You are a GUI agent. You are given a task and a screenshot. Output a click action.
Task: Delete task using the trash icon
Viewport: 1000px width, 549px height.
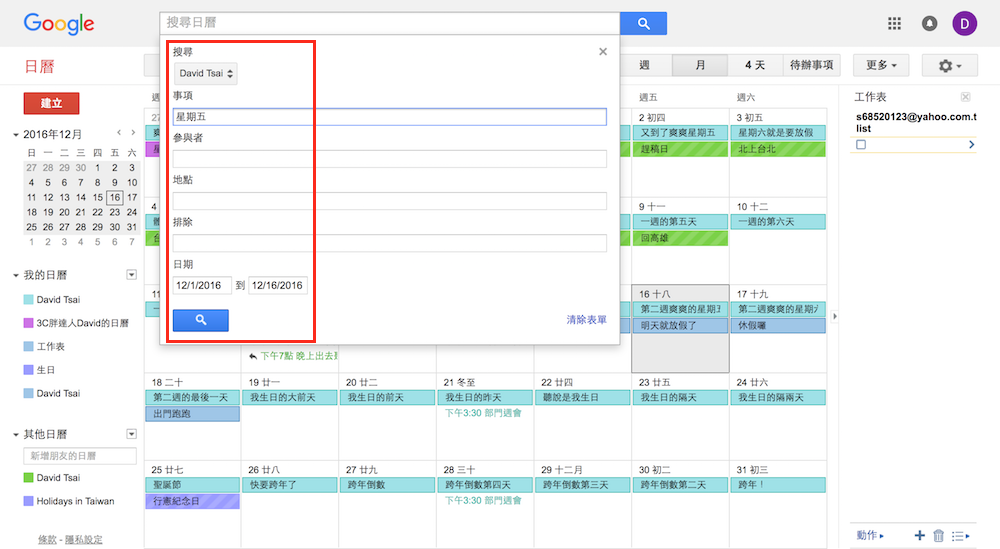pos(938,535)
